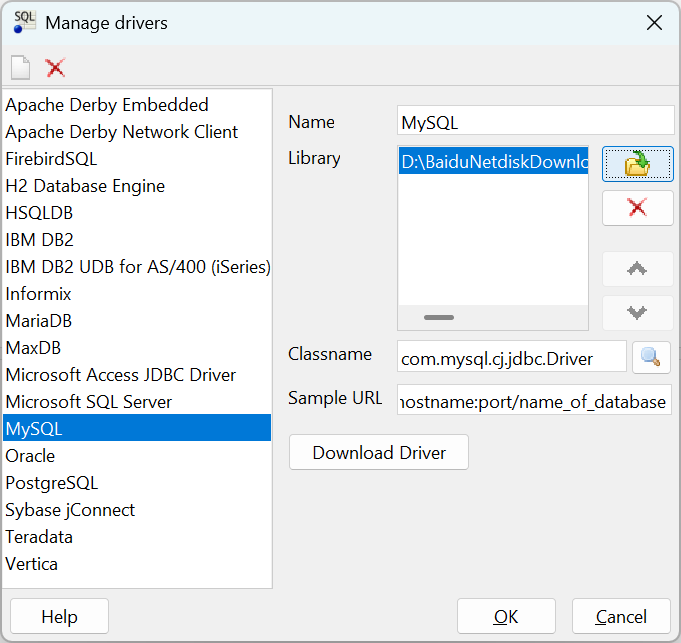Screen dimensions: 681x643
Task: Move library entry up
Action: [638, 269]
